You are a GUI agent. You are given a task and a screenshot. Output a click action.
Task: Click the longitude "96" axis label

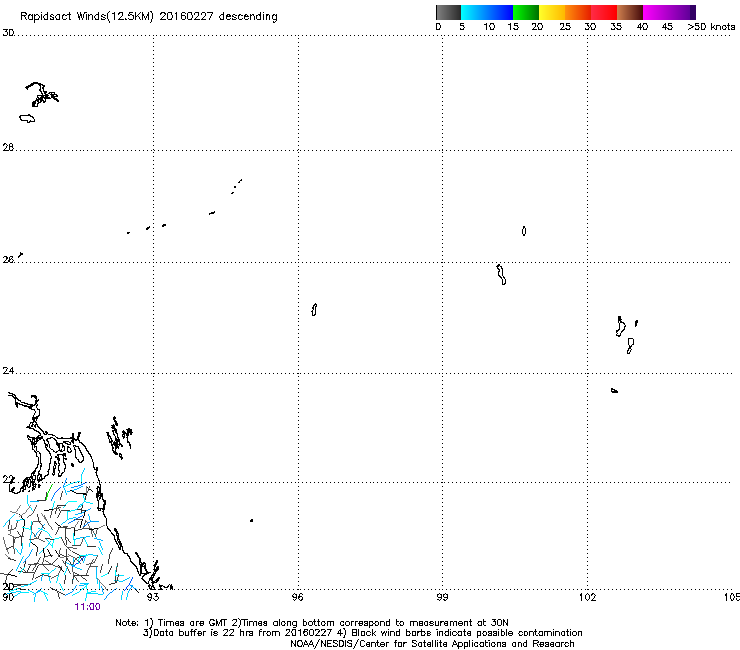point(297,597)
